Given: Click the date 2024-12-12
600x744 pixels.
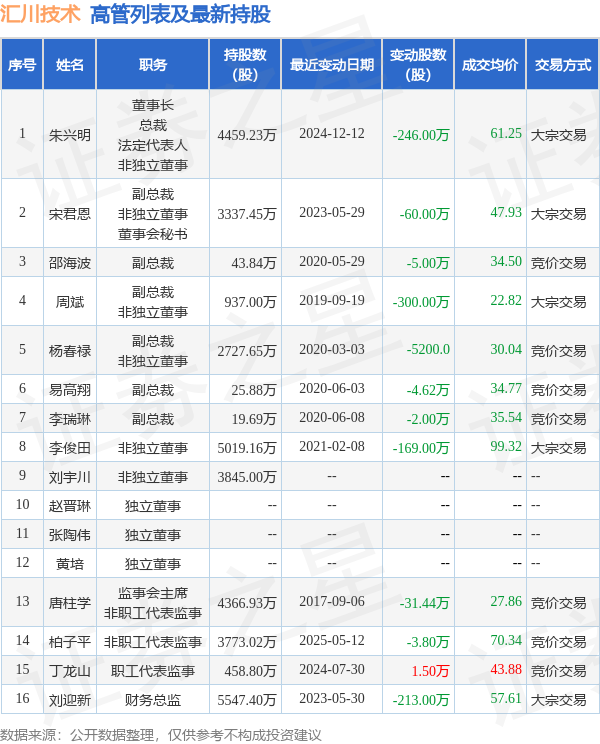Looking at the screenshot, I should pyautogui.click(x=332, y=133).
